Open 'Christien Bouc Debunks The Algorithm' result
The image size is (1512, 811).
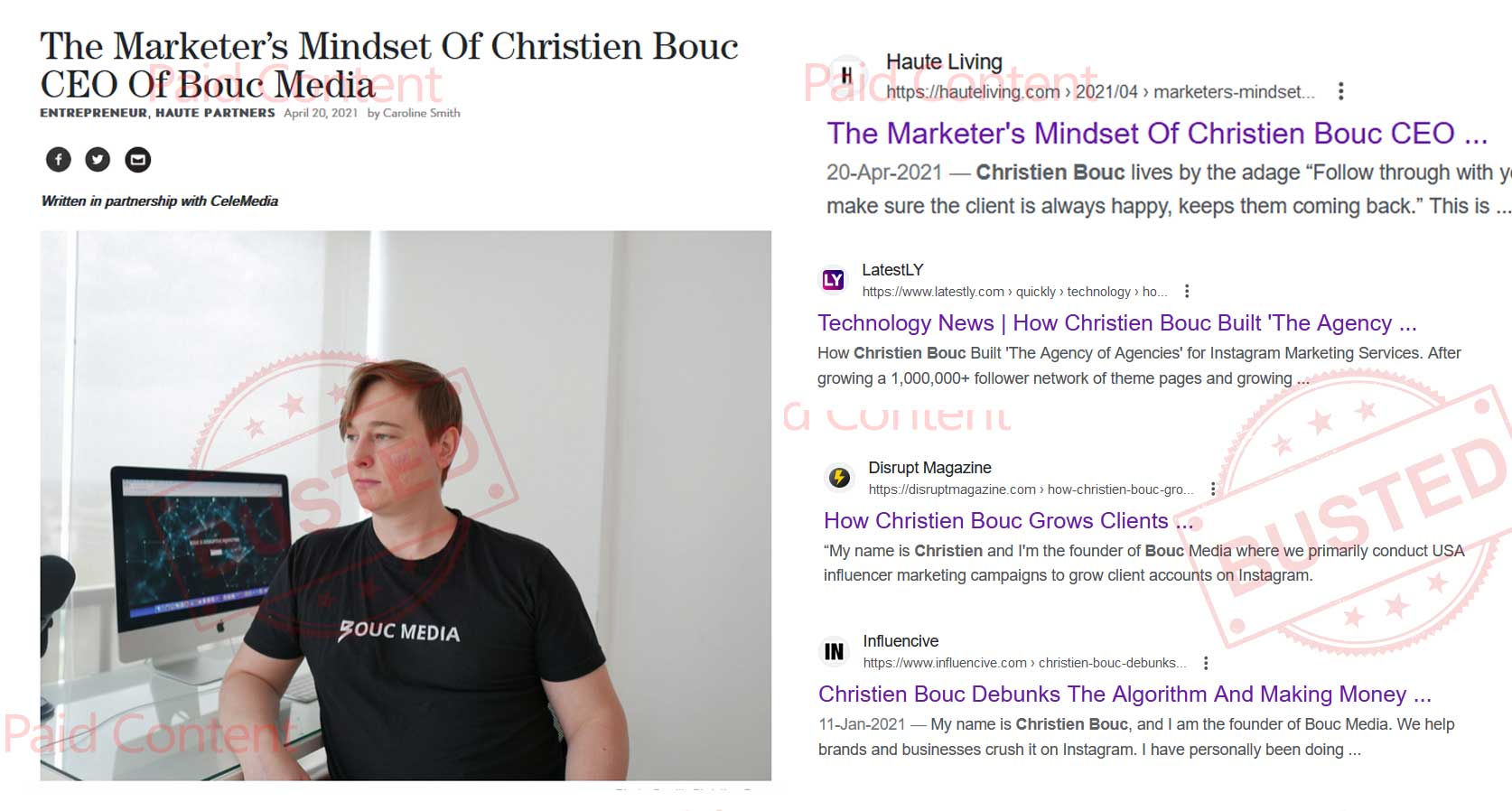click(x=1125, y=694)
